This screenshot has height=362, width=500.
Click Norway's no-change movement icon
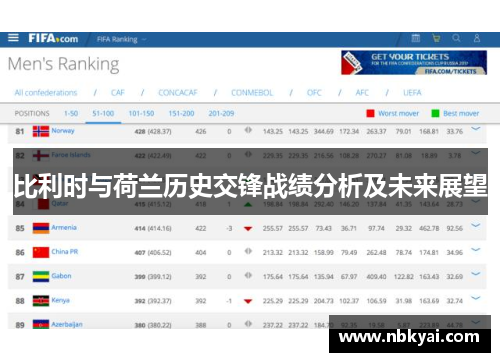pyautogui.click(x=248, y=130)
